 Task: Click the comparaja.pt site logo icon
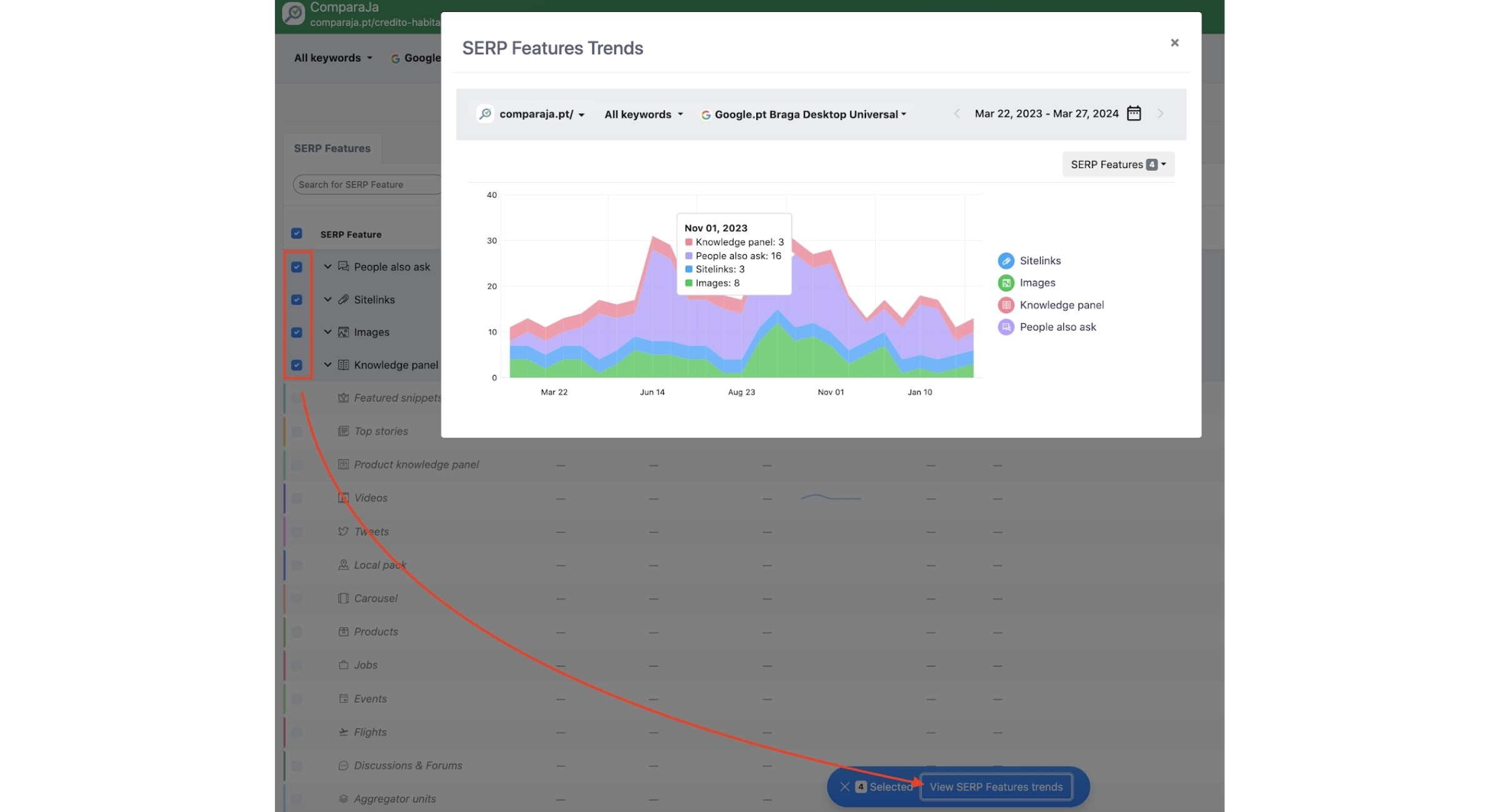tap(485, 114)
